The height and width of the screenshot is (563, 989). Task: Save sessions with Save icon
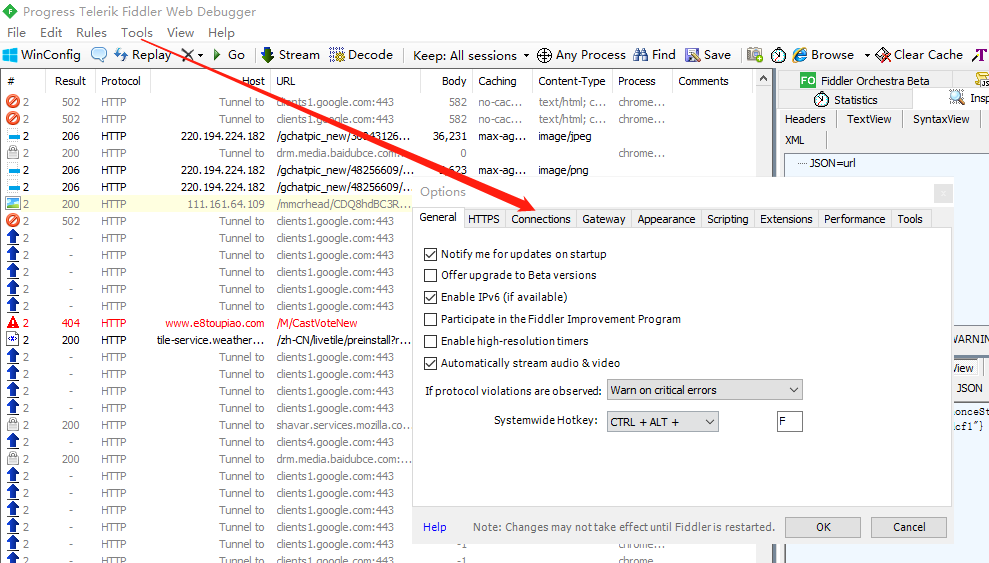pyautogui.click(x=708, y=55)
